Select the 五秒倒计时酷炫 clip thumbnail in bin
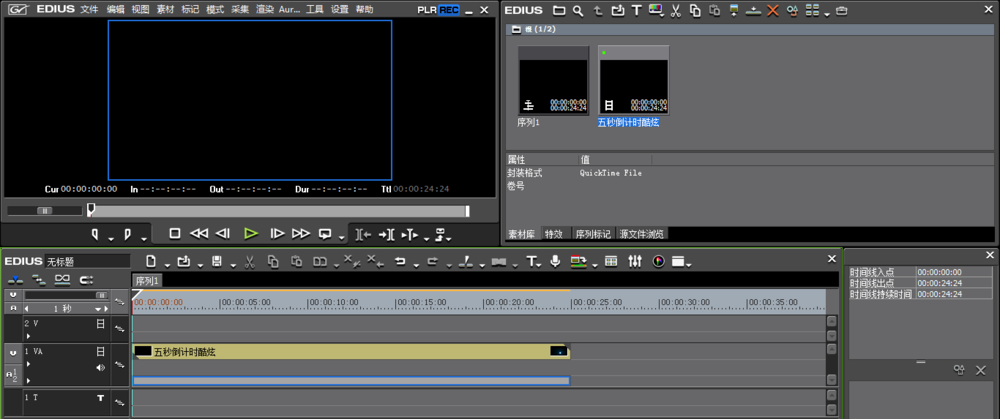Image resolution: width=1000 pixels, height=419 pixels. pyautogui.click(x=633, y=80)
